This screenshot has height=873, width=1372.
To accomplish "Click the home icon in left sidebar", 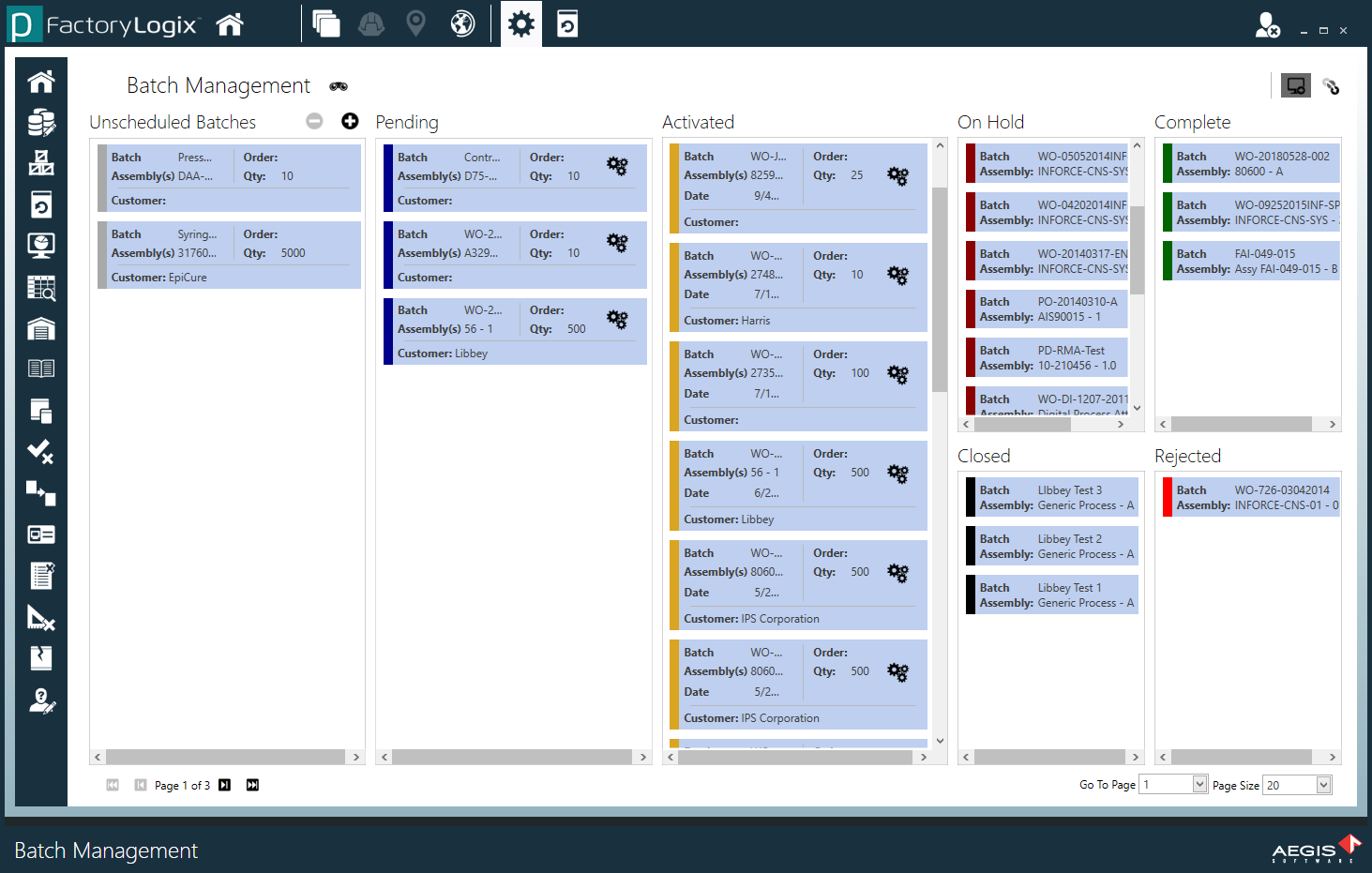I will click(x=41, y=83).
